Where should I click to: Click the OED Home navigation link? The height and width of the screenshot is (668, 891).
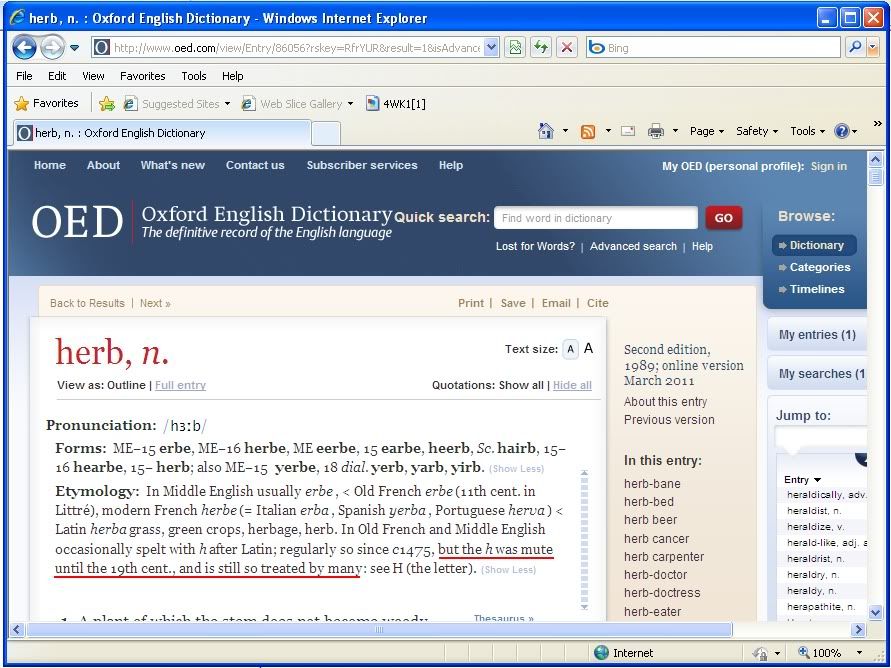point(49,165)
